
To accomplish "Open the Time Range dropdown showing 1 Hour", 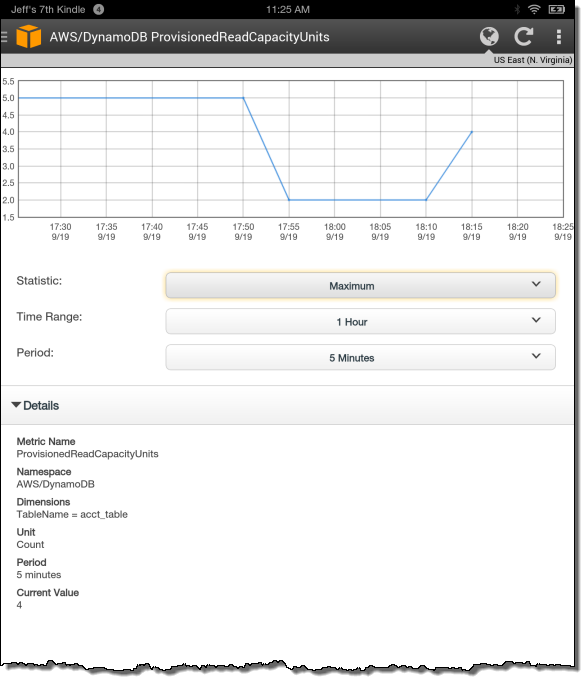I will 360,321.
